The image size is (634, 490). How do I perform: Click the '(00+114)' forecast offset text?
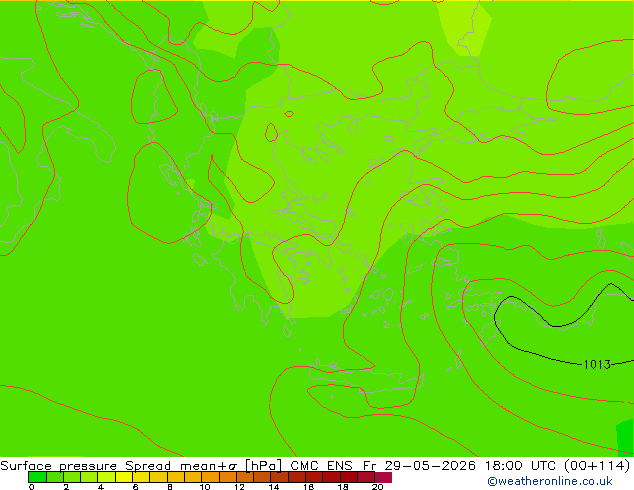click(x=597, y=466)
